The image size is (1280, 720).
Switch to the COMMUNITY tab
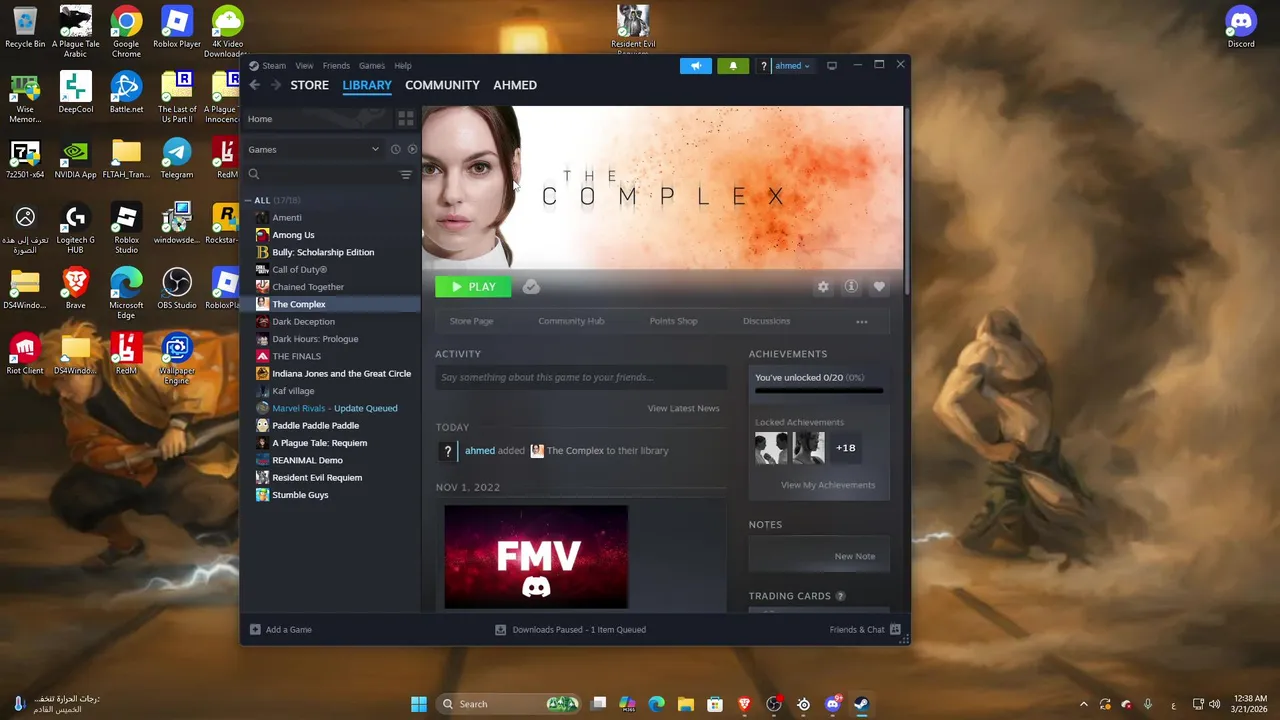[442, 85]
